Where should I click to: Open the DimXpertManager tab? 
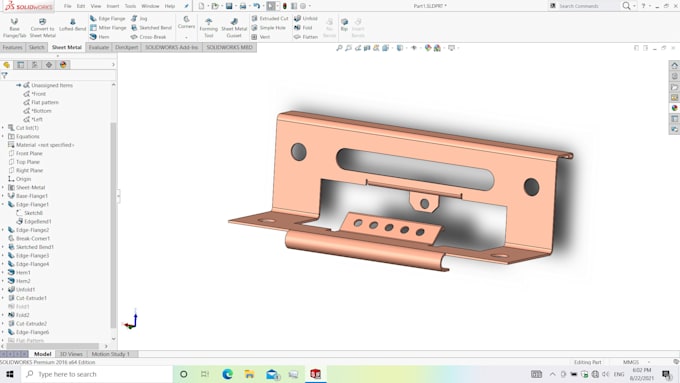49,65
